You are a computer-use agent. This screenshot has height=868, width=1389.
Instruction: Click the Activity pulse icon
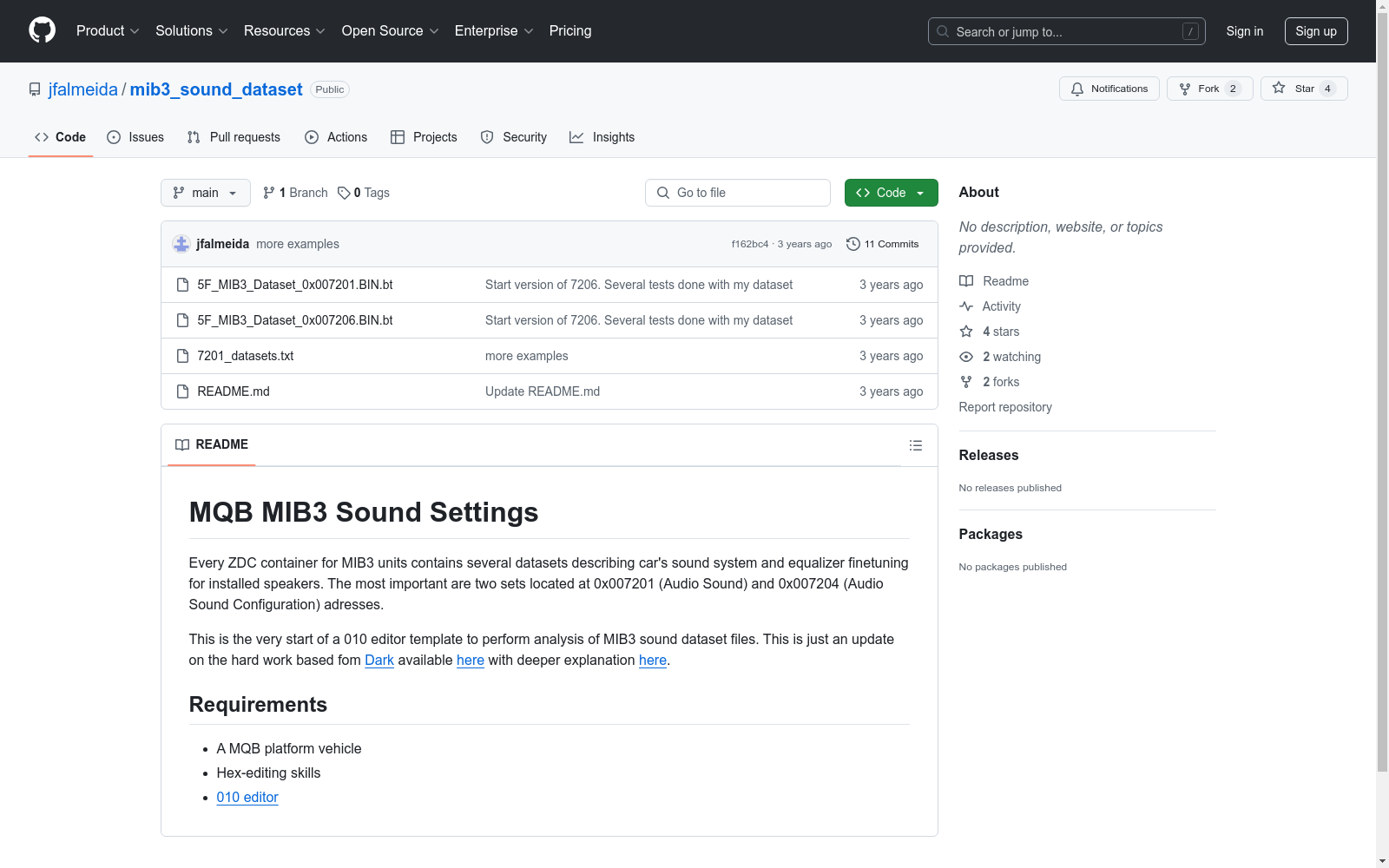[x=966, y=306]
